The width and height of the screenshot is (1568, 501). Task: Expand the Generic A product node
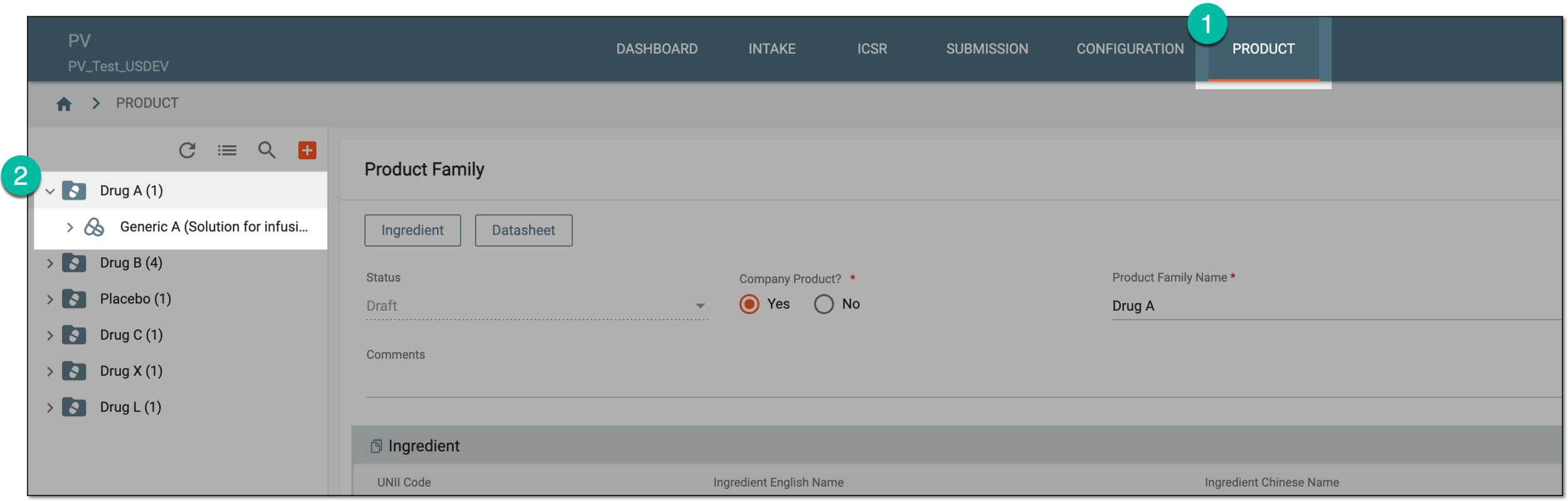pos(70,227)
